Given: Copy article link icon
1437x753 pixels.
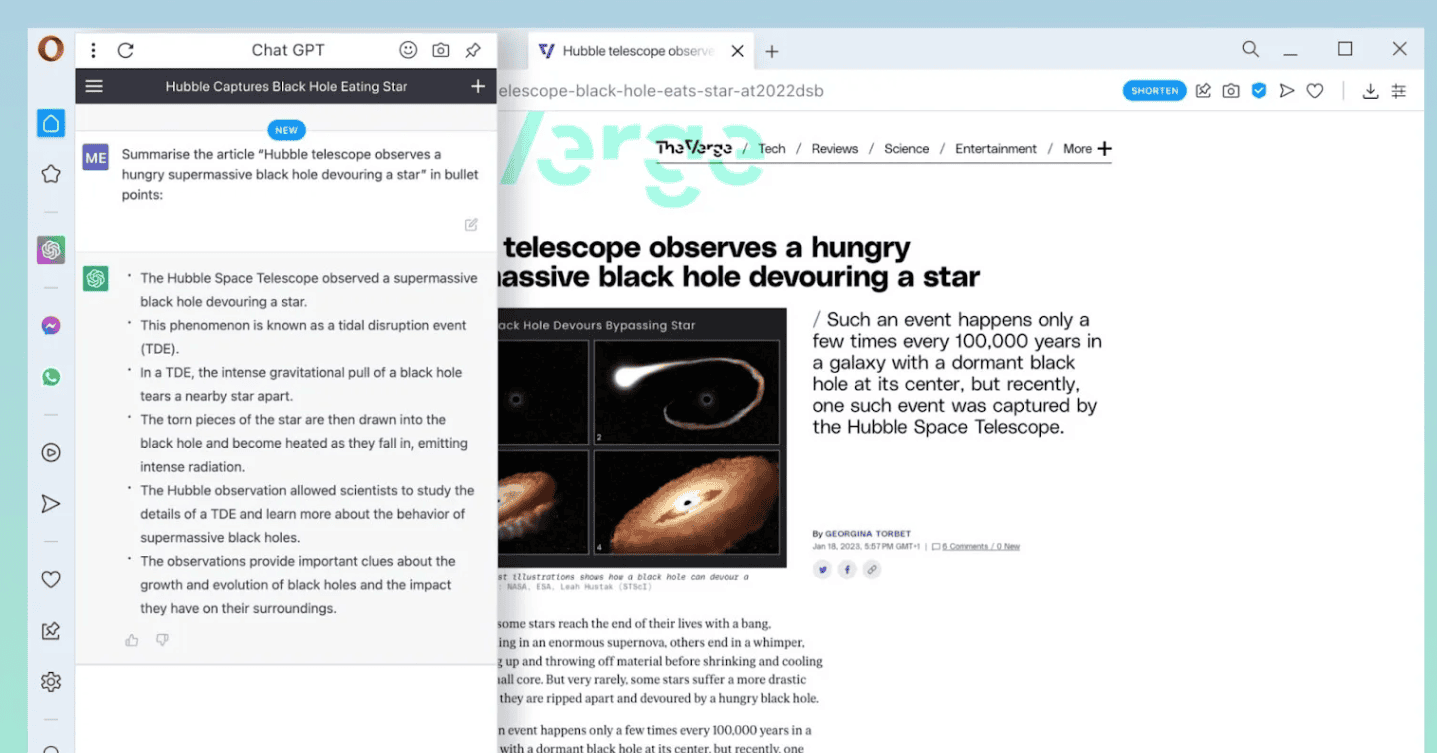Looking at the screenshot, I should (x=872, y=570).
